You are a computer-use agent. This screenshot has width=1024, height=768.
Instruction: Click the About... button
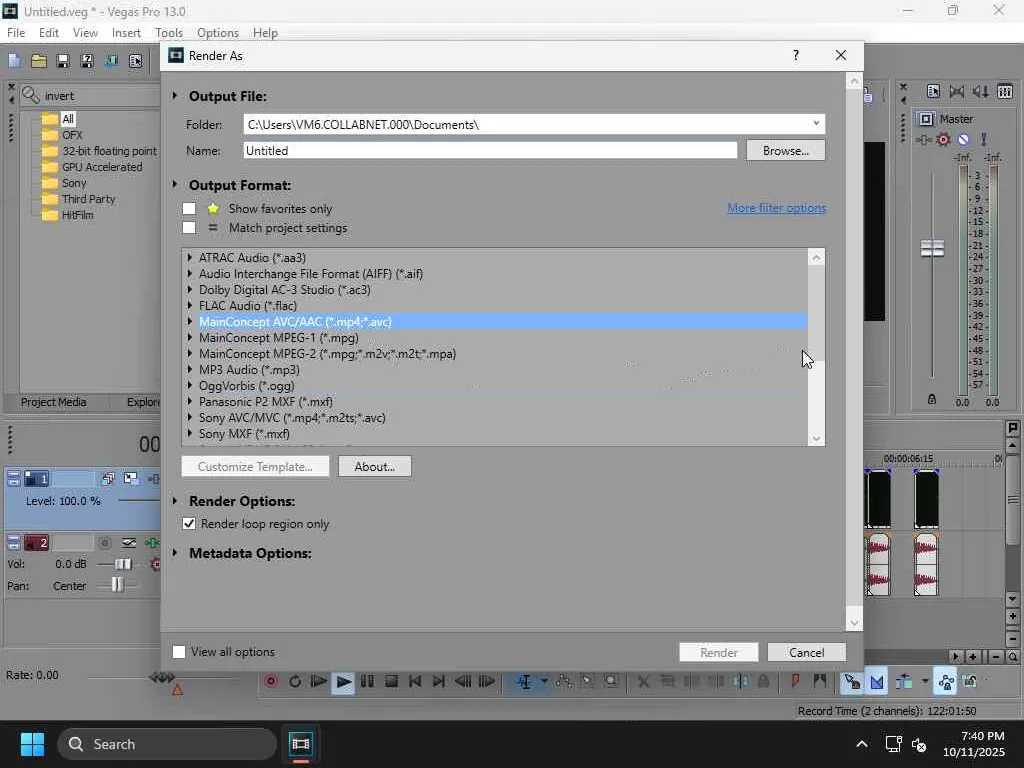pos(375,466)
